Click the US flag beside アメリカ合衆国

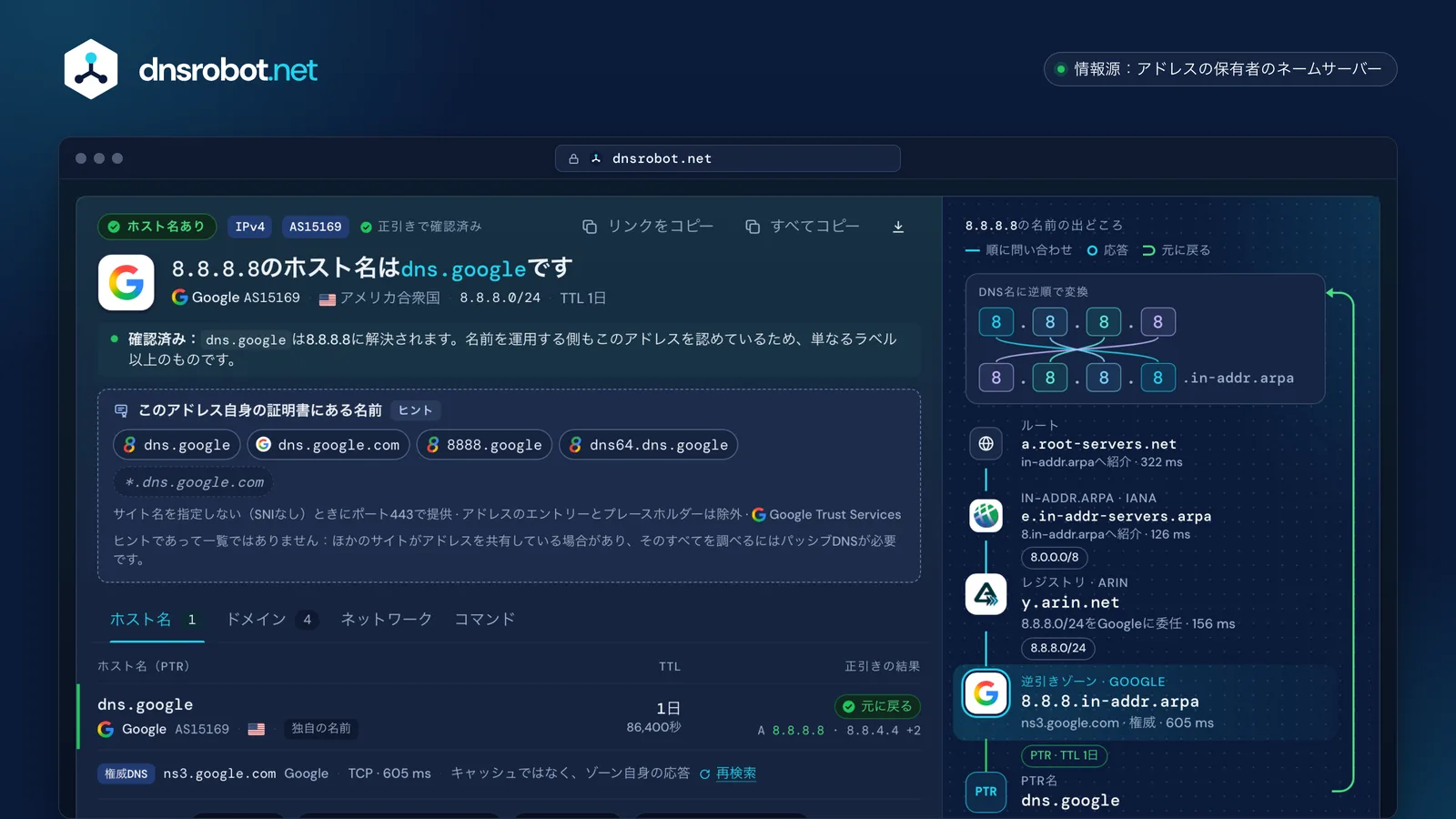click(x=328, y=298)
